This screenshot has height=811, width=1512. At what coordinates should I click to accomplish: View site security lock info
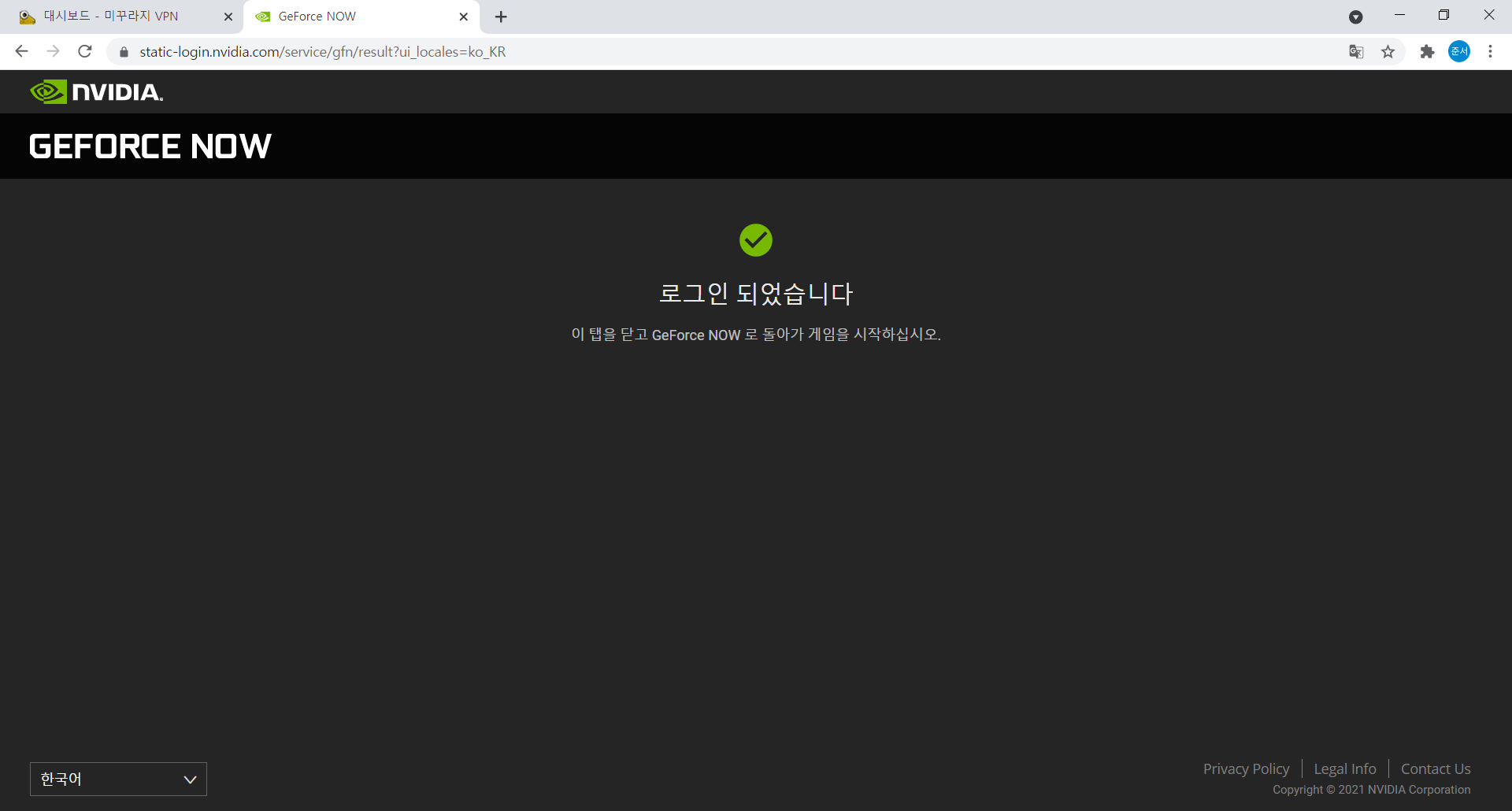pyautogui.click(x=124, y=52)
